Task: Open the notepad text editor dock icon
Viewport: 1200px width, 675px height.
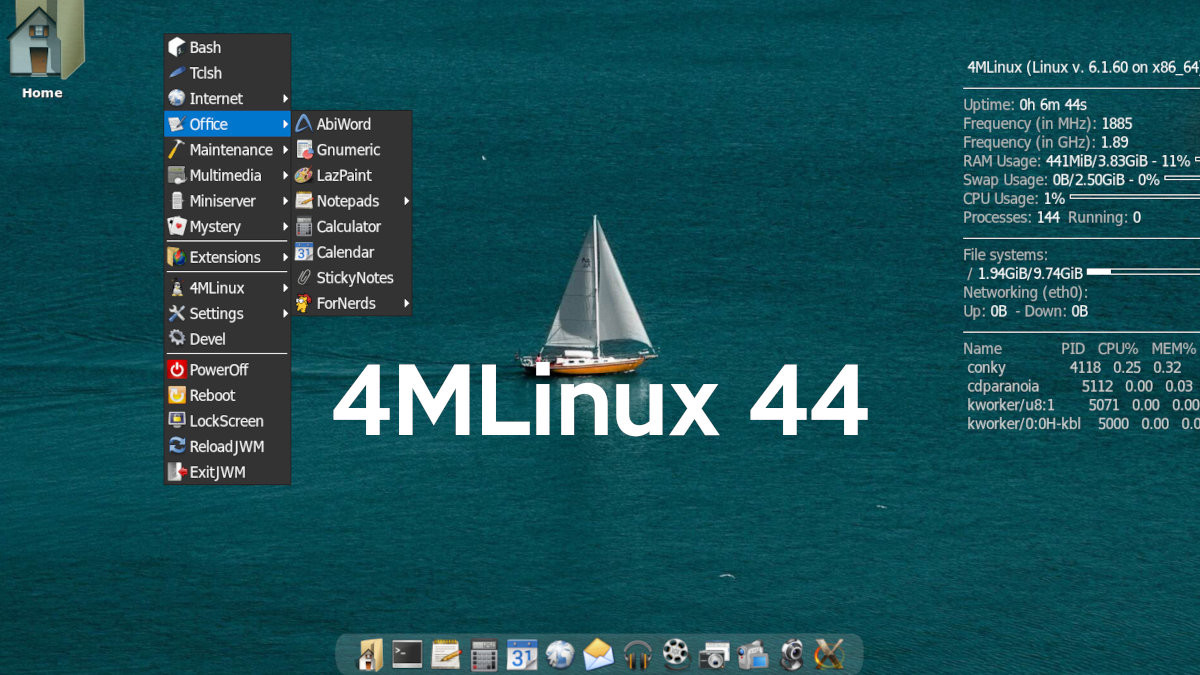Action: 446,655
